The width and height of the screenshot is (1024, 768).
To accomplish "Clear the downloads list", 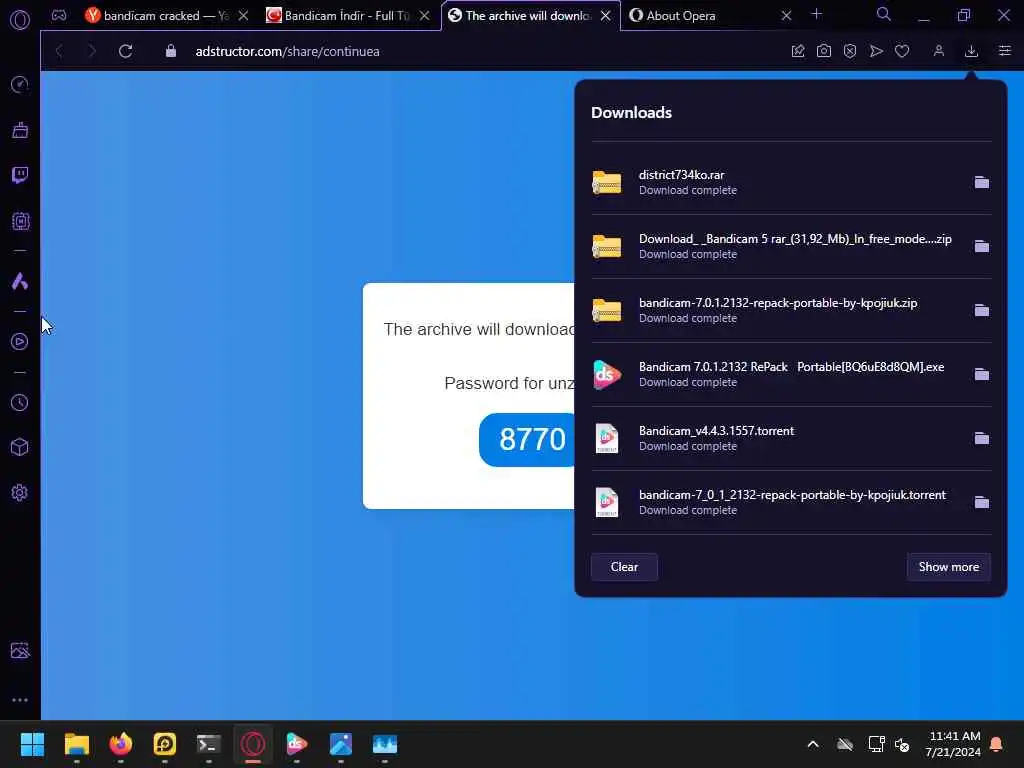I will coord(624,567).
